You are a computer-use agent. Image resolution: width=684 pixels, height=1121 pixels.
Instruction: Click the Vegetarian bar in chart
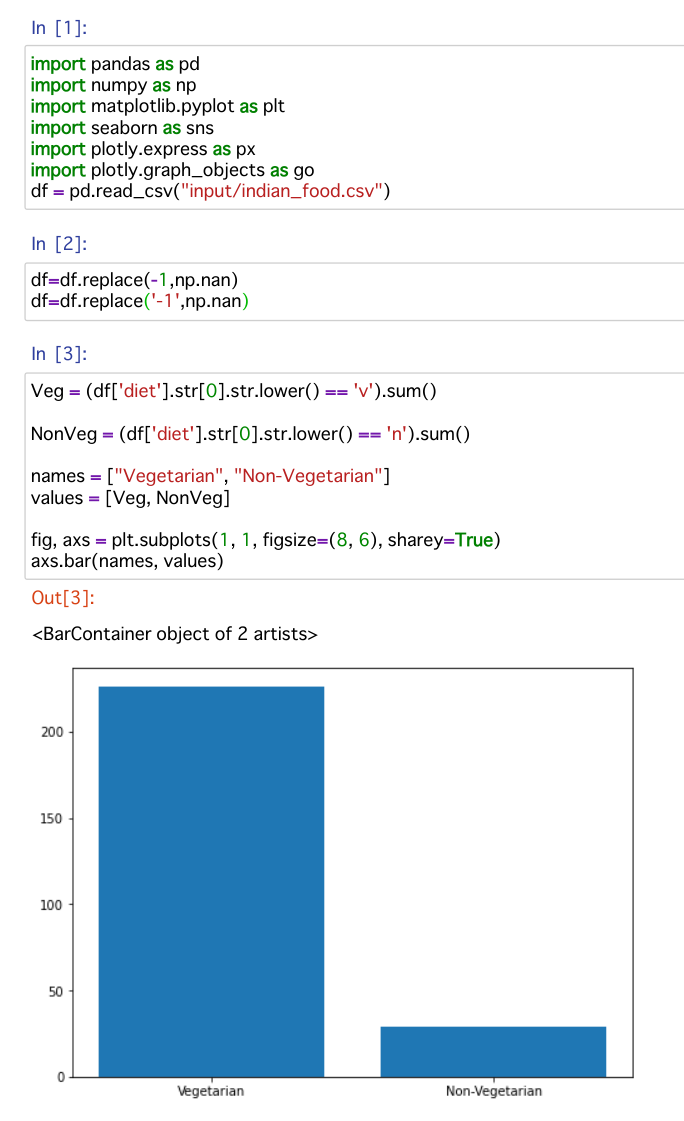[212, 882]
